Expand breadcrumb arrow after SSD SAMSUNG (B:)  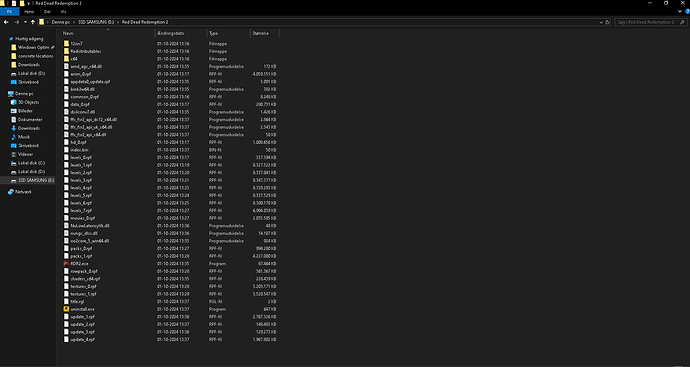click(118, 22)
